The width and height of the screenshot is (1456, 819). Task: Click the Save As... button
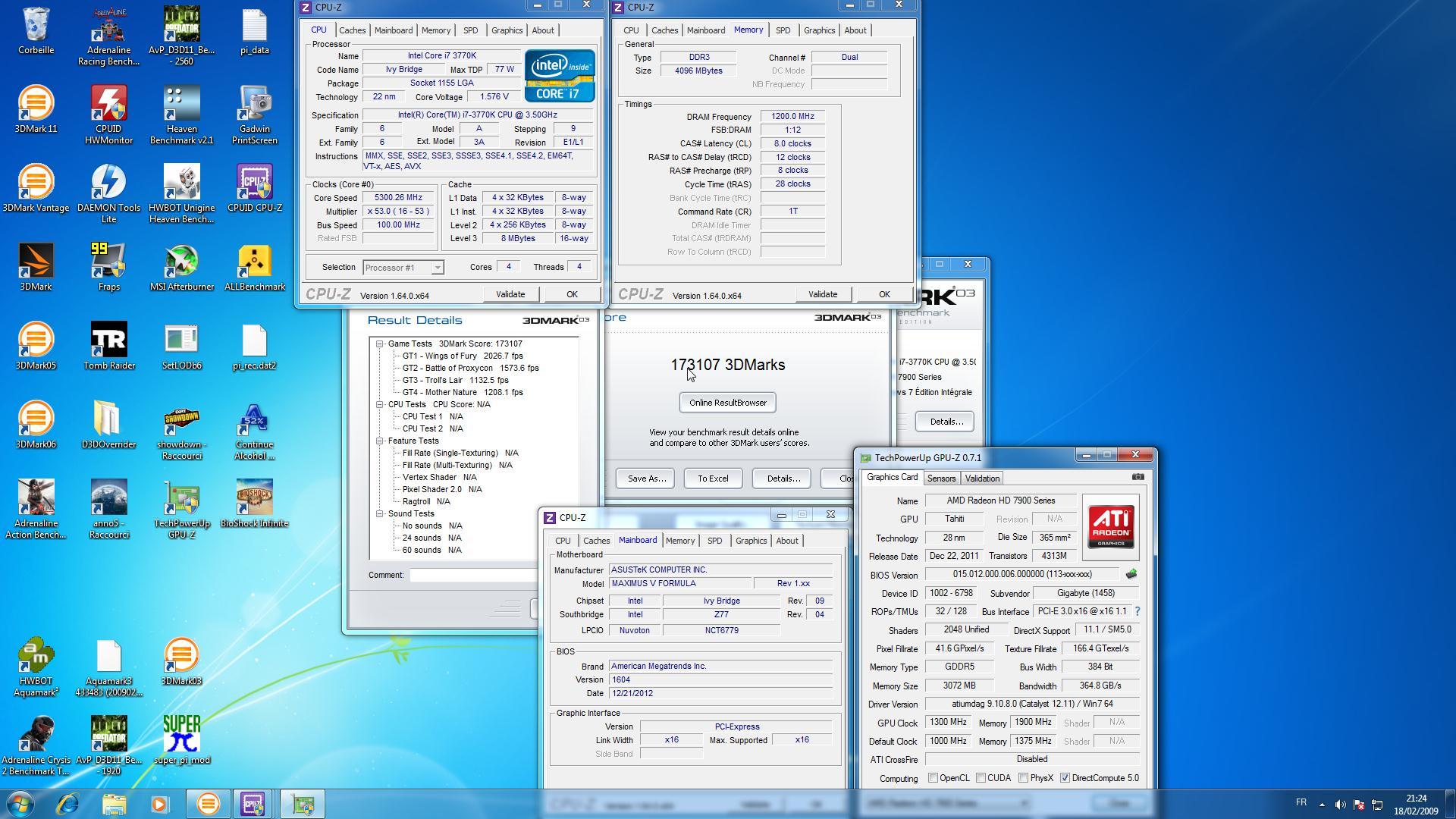[647, 479]
